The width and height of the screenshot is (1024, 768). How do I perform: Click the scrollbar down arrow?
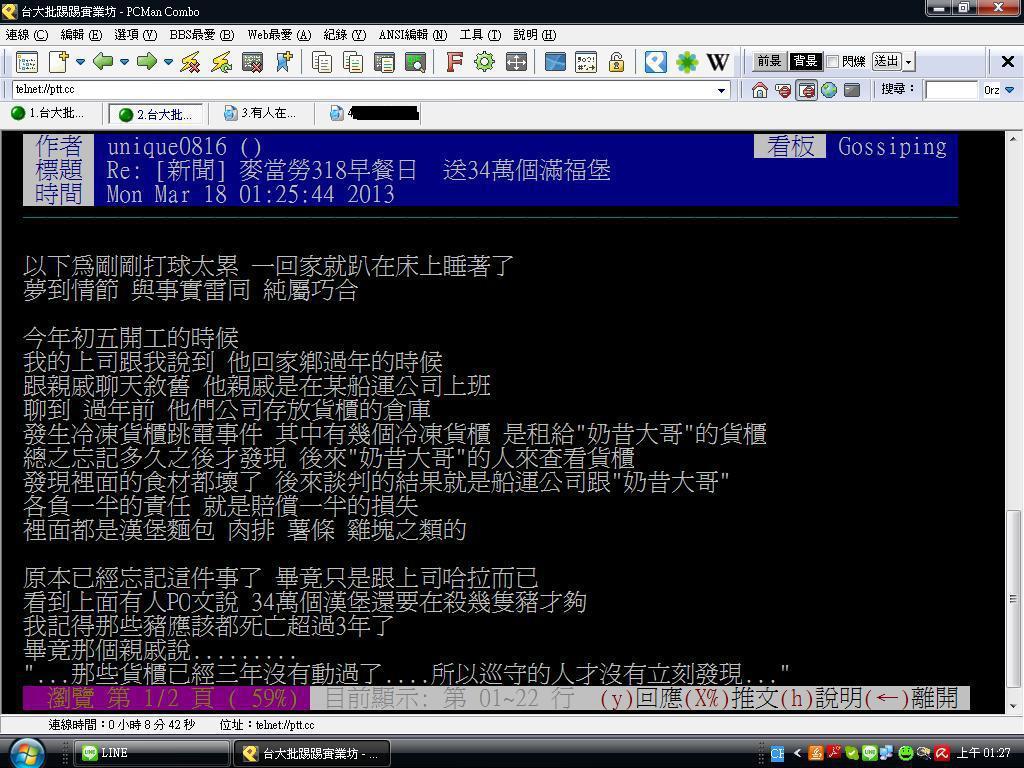click(1013, 705)
